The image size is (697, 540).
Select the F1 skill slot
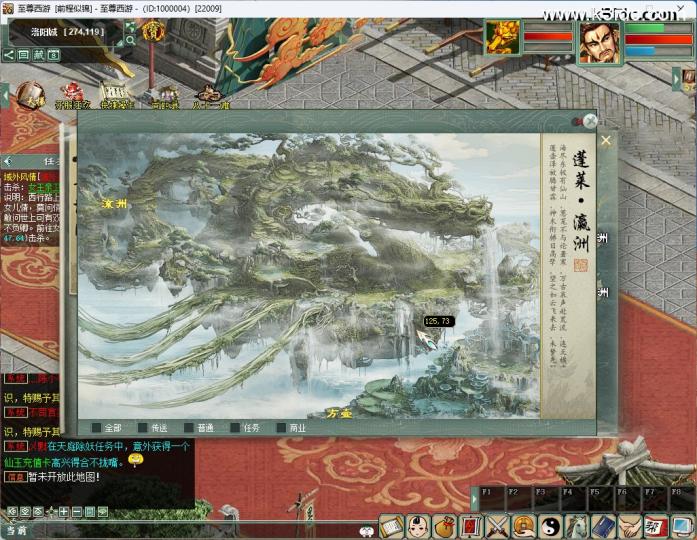pyautogui.click(x=492, y=500)
